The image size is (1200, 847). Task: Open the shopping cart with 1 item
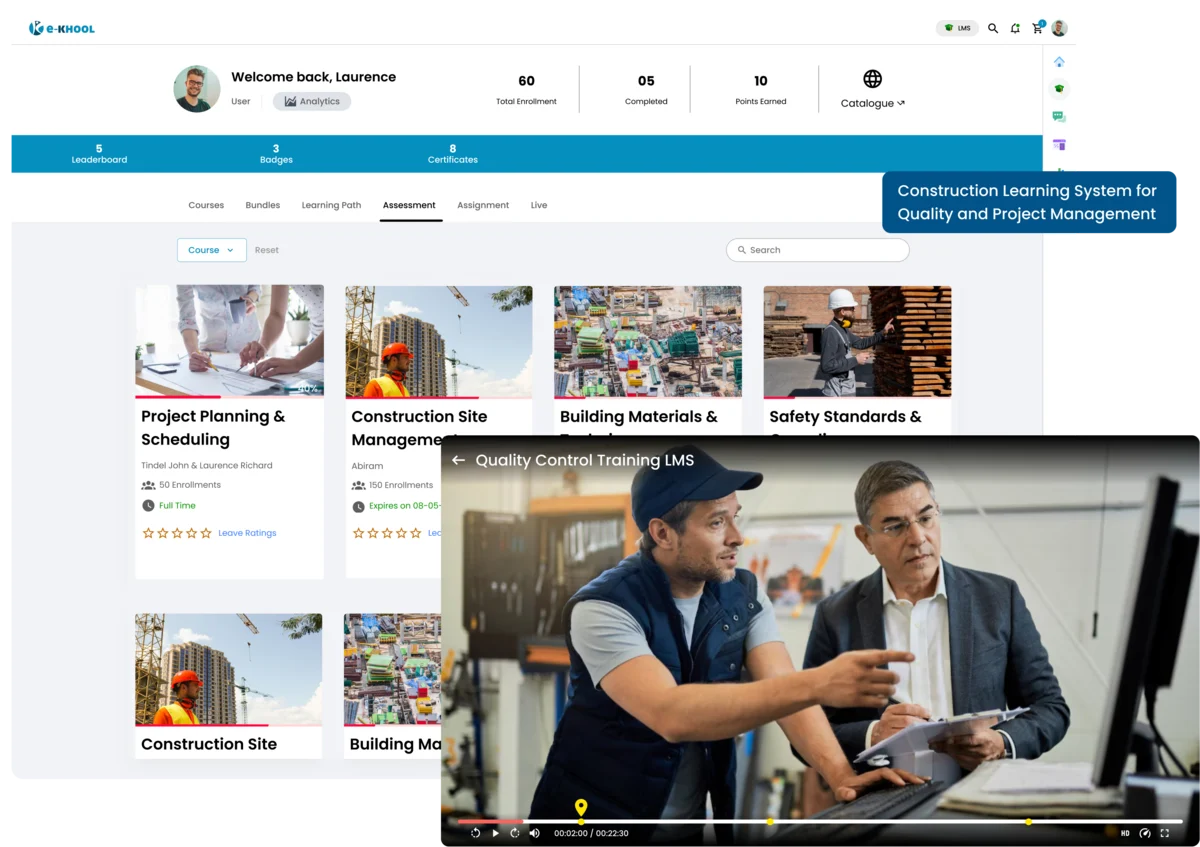point(1037,28)
